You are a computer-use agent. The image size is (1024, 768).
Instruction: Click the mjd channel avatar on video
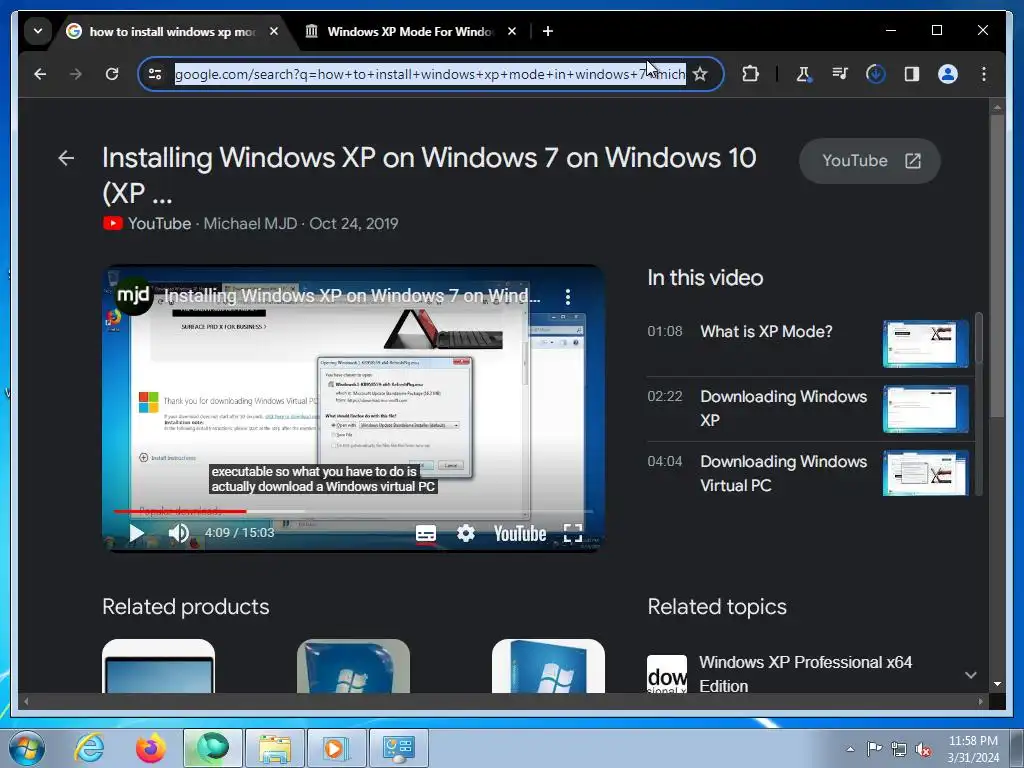point(134,295)
